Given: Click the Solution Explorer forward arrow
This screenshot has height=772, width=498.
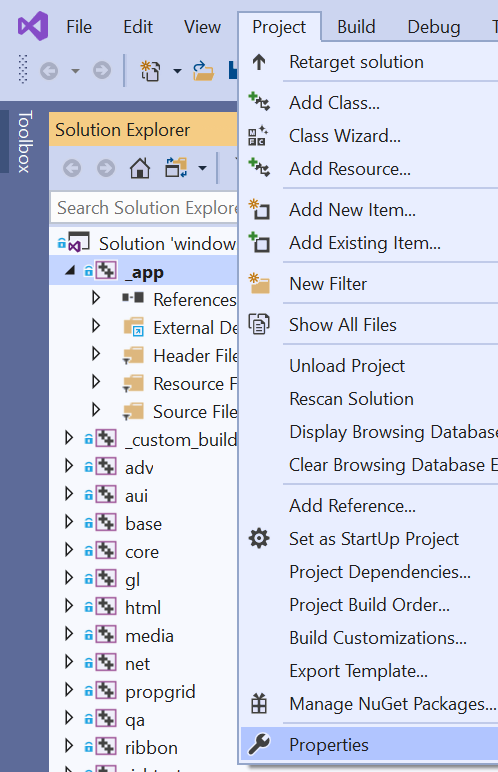Looking at the screenshot, I should [105, 168].
